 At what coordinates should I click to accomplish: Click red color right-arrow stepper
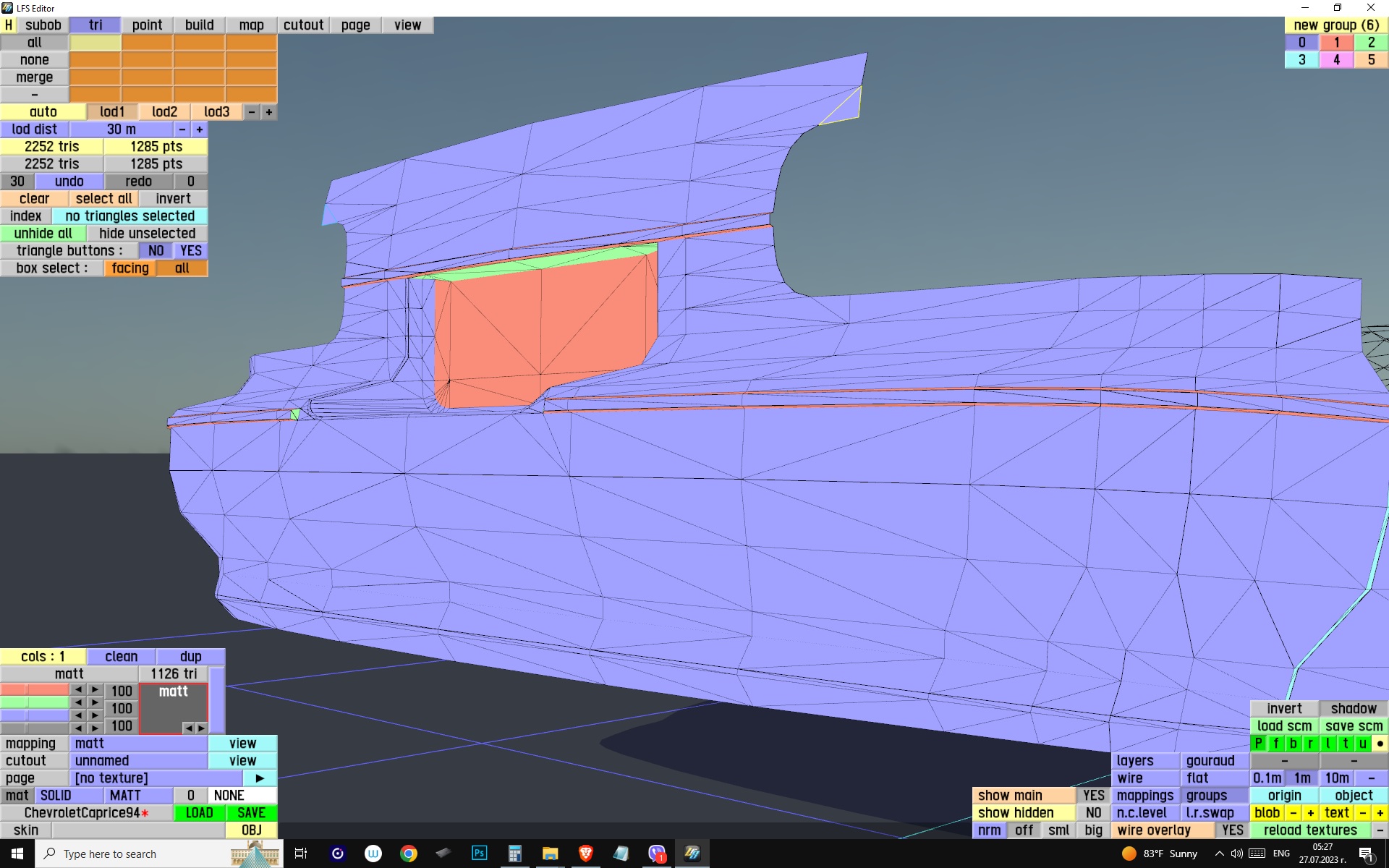(x=95, y=689)
